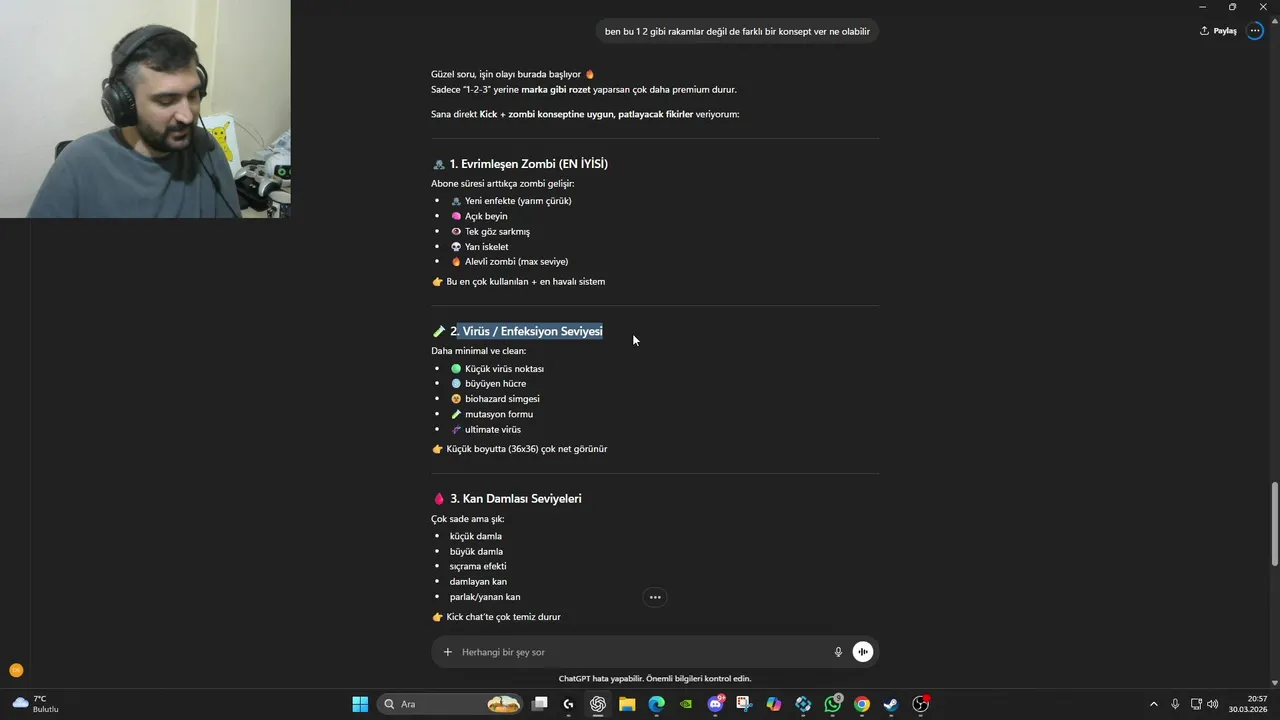The height and width of the screenshot is (720, 1280).
Task: Click the 'büyük damla' list item
Action: (476, 551)
